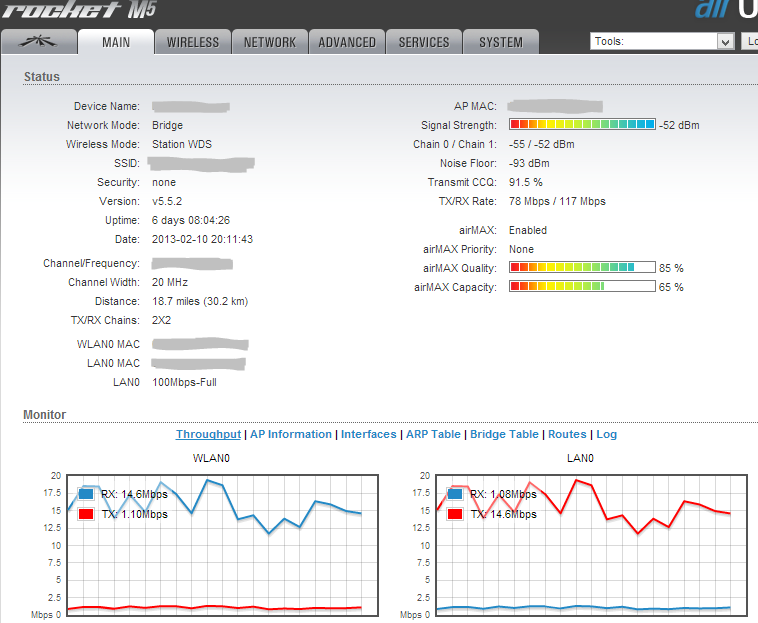Select airMAX Priority value 'None'
This screenshot has height=623, width=758.
point(521,249)
